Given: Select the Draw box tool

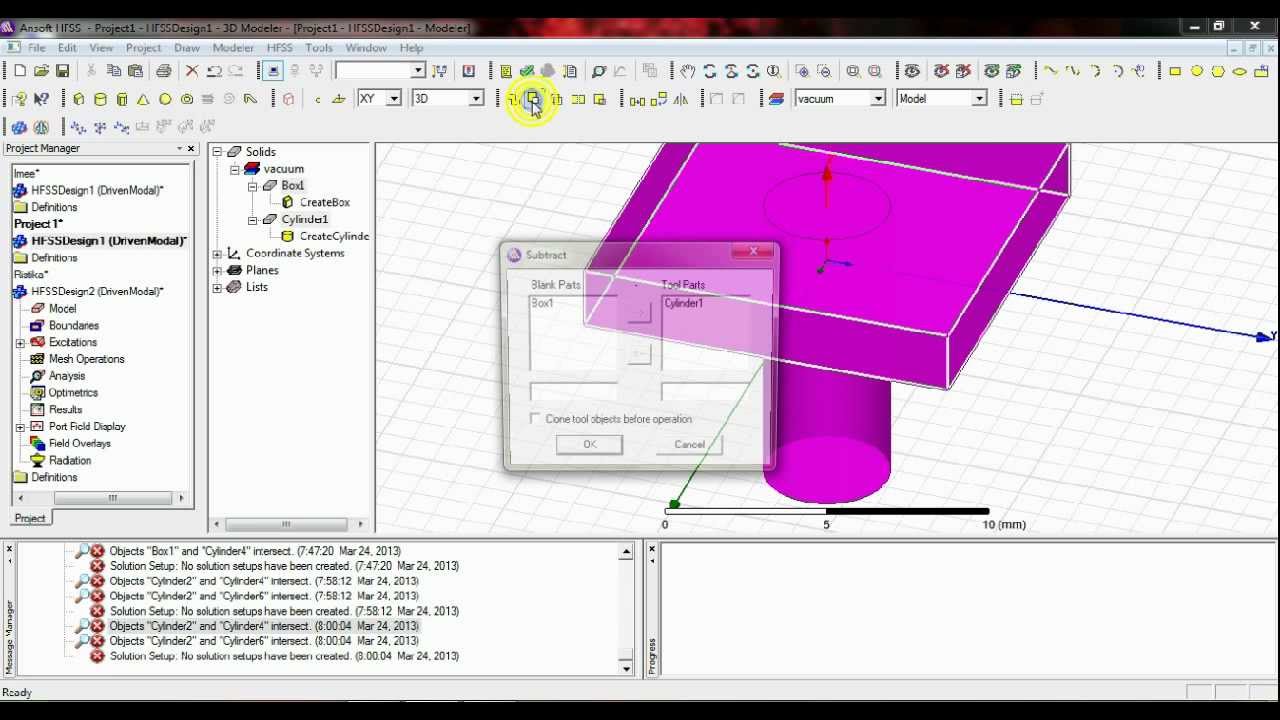Looking at the screenshot, I should tap(78, 99).
